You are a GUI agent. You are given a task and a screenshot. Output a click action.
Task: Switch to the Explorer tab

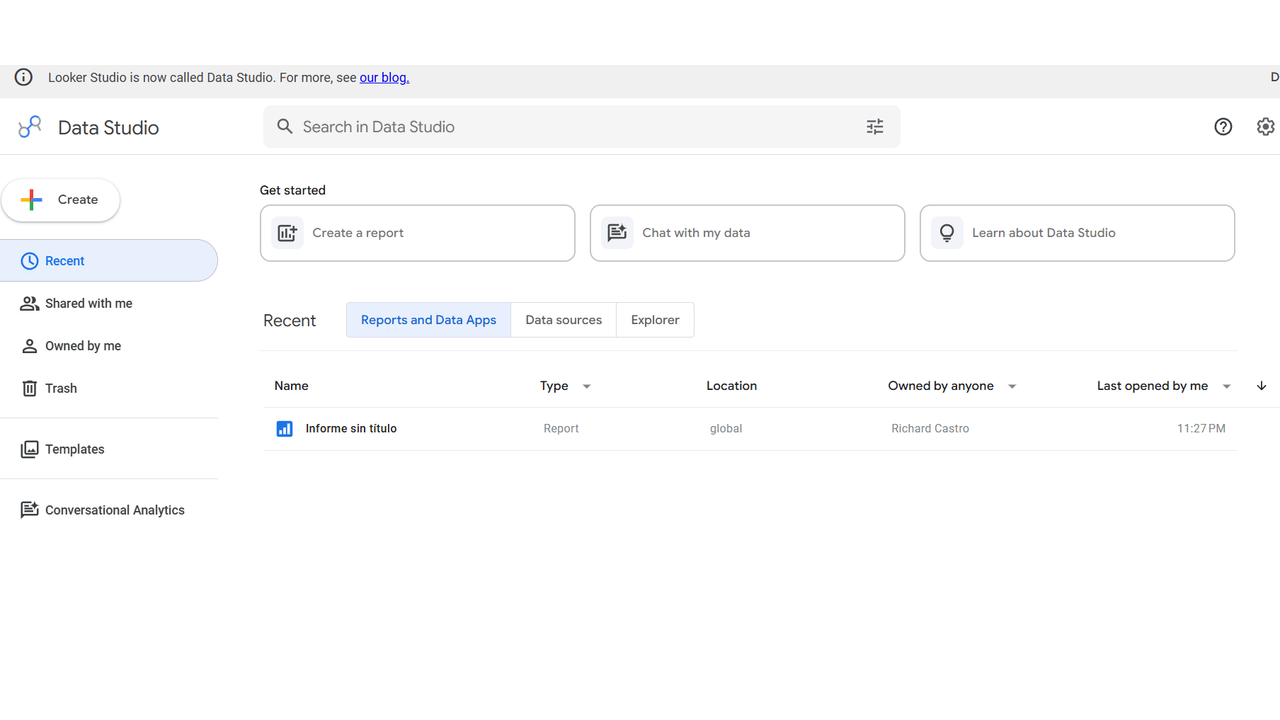pyautogui.click(x=655, y=320)
